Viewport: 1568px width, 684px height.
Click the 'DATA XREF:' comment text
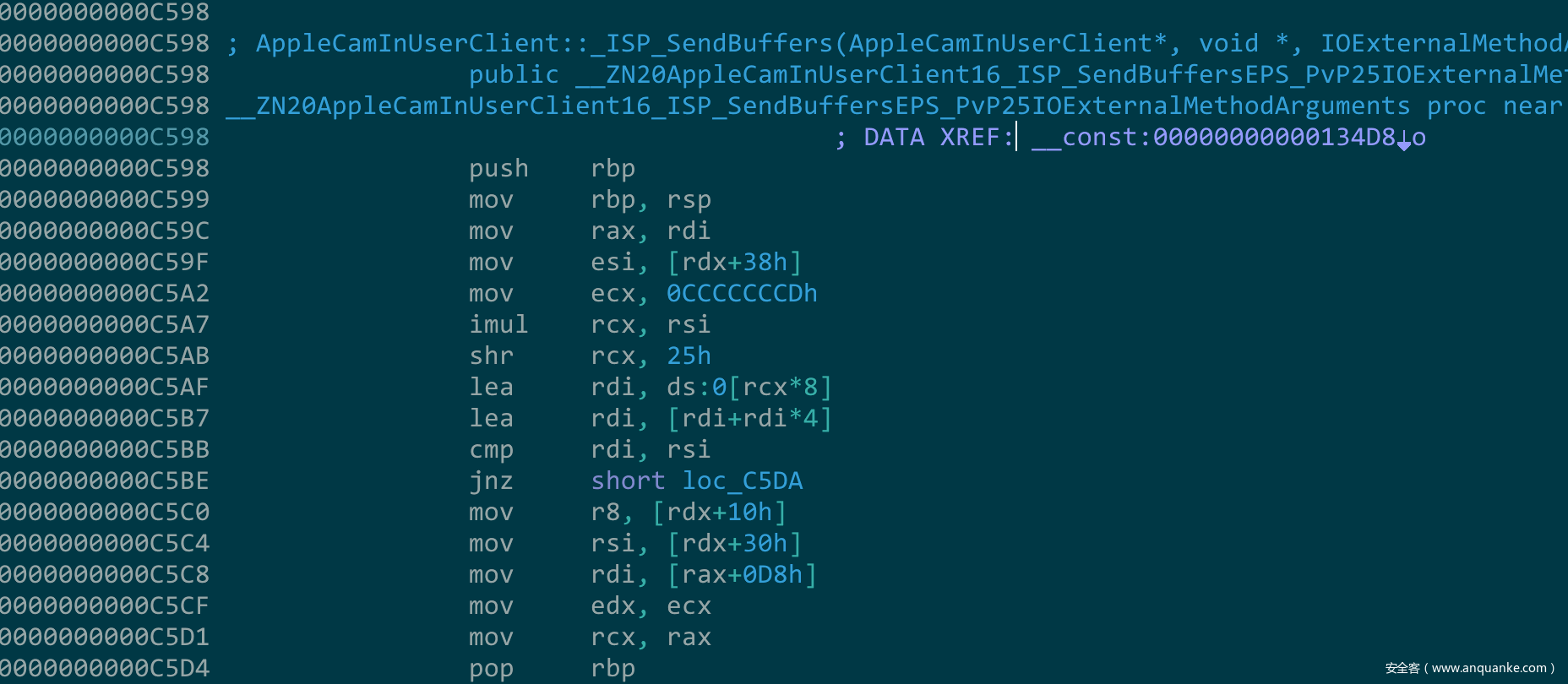937,138
